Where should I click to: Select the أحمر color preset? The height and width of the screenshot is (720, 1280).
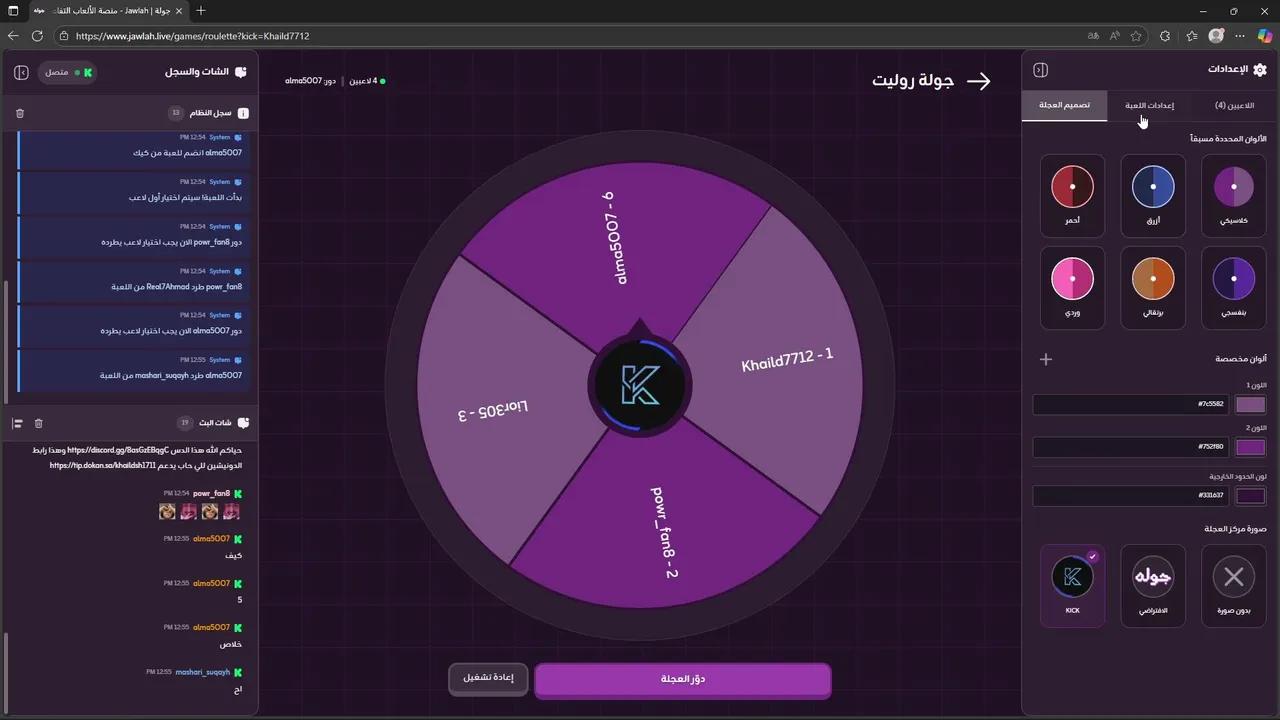(x=1072, y=196)
